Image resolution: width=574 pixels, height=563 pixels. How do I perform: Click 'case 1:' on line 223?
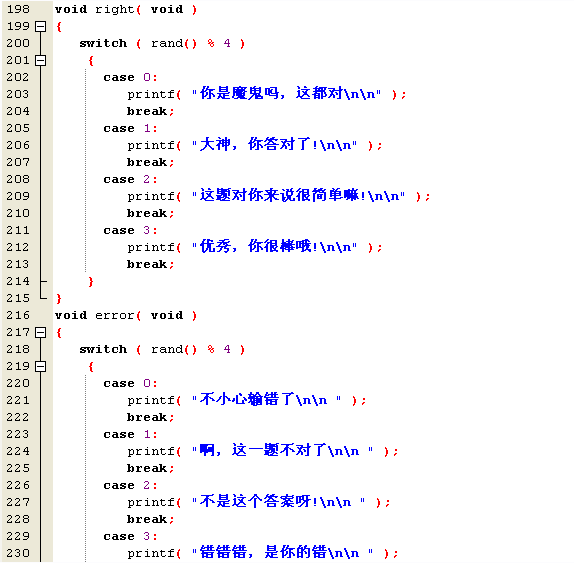click(x=130, y=435)
